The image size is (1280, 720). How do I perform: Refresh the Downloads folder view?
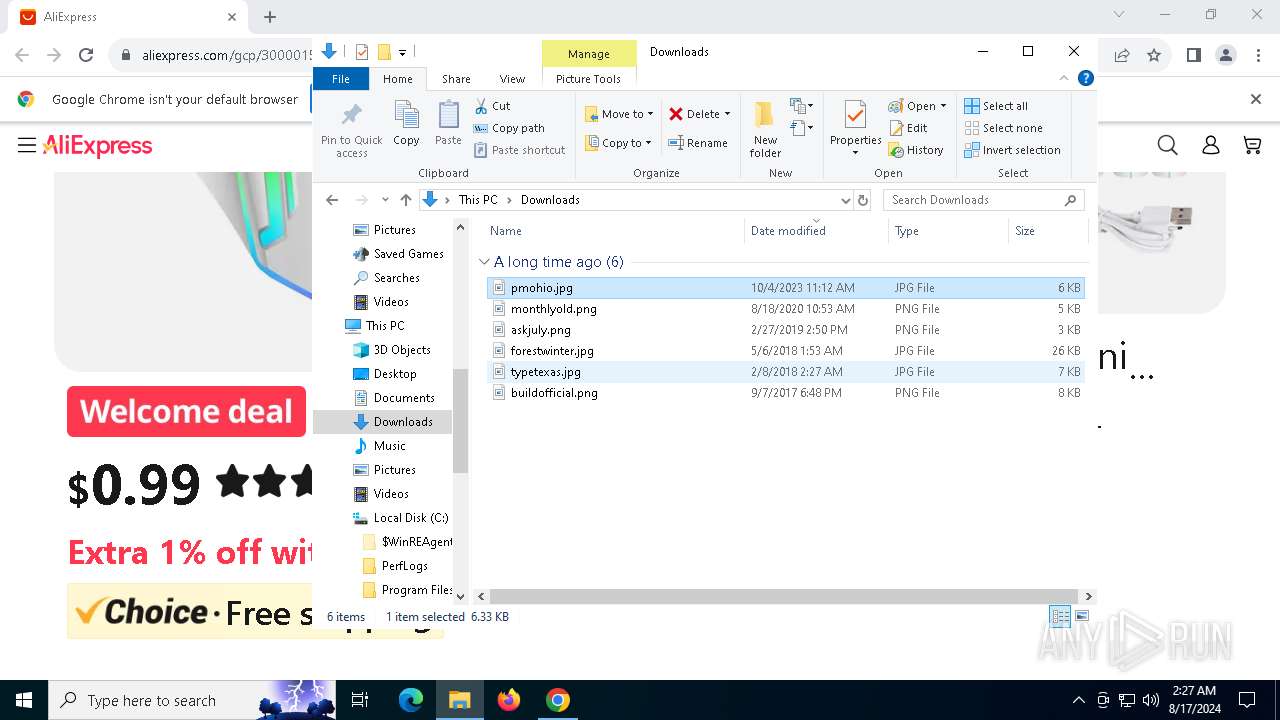(864, 200)
